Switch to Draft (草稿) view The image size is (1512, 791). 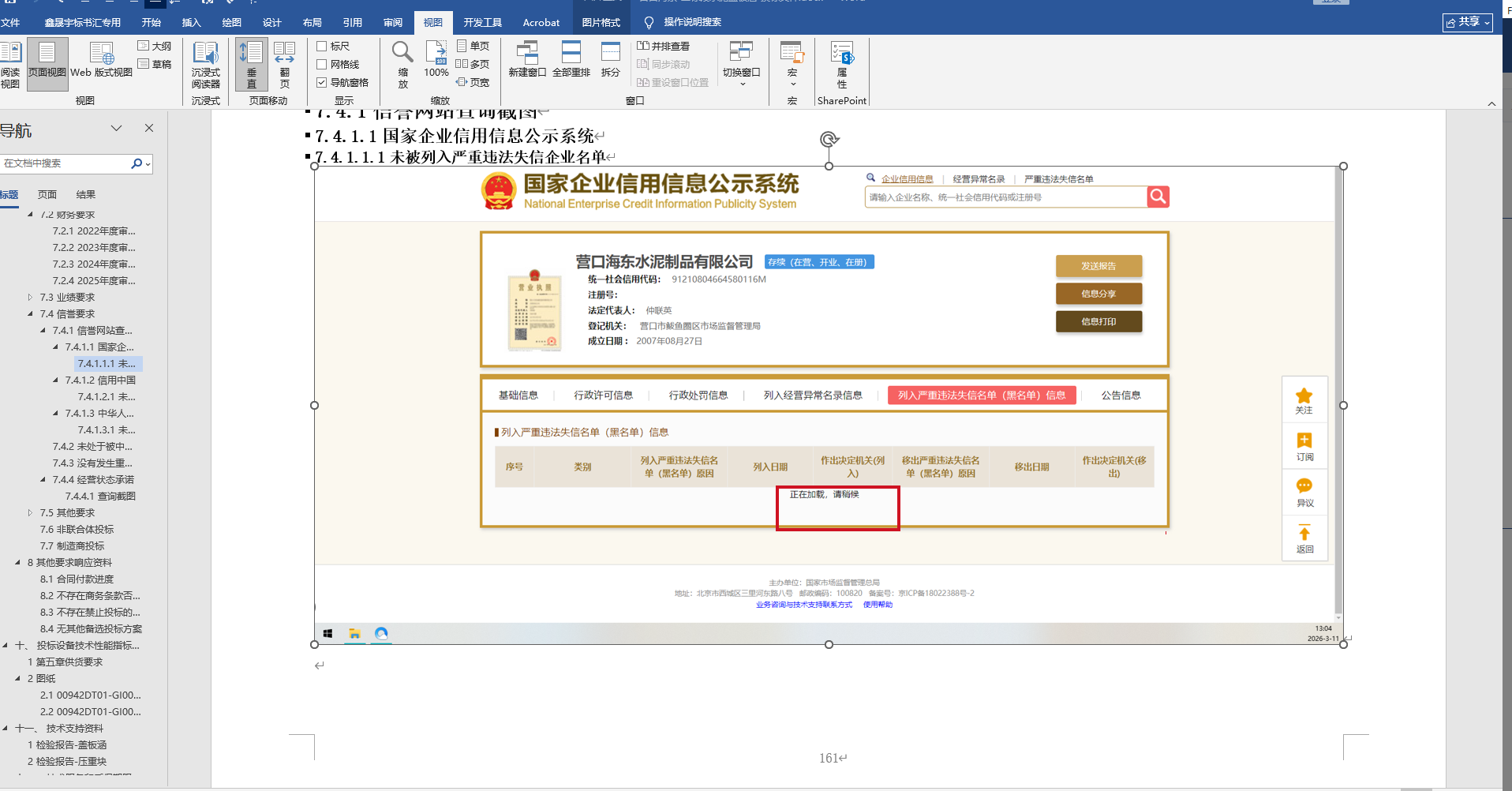(x=155, y=65)
